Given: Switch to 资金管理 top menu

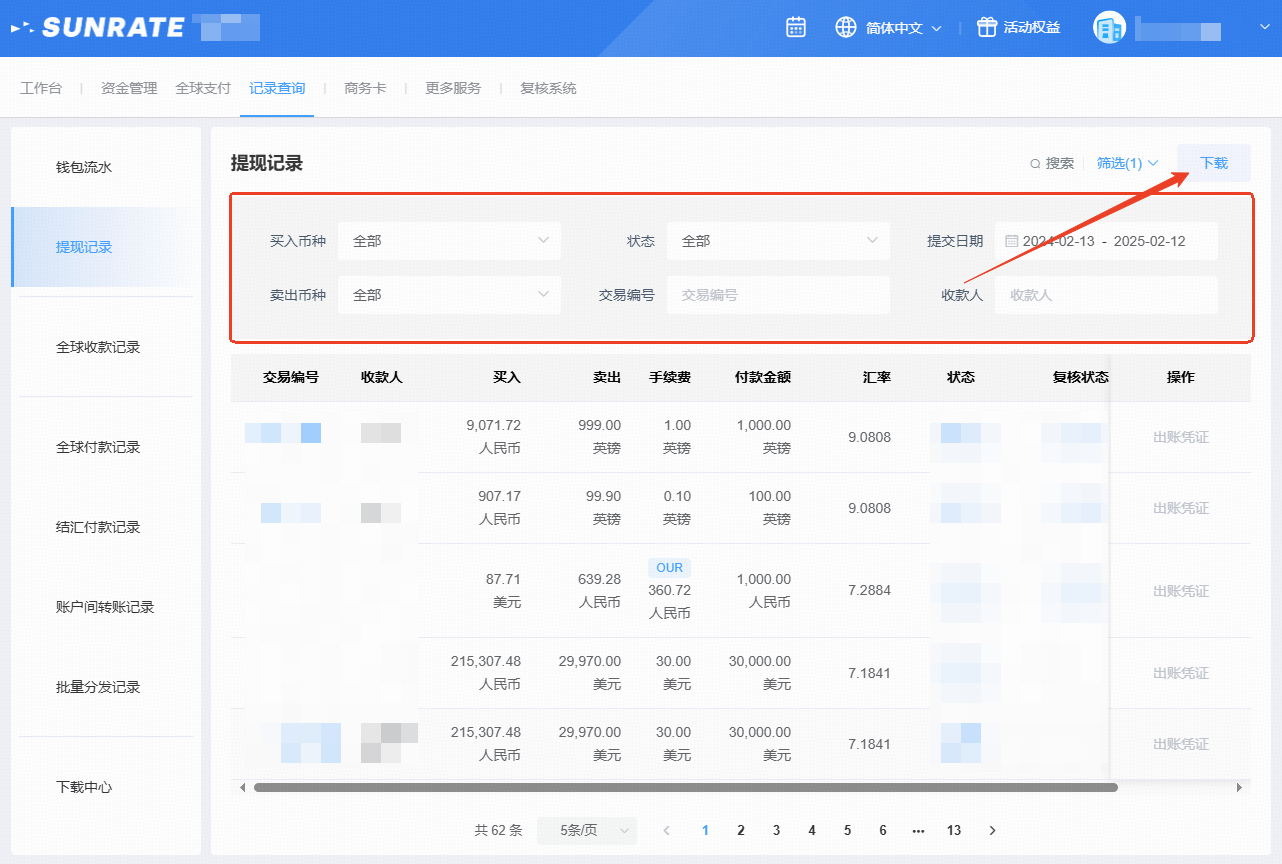Looking at the screenshot, I should pos(129,88).
